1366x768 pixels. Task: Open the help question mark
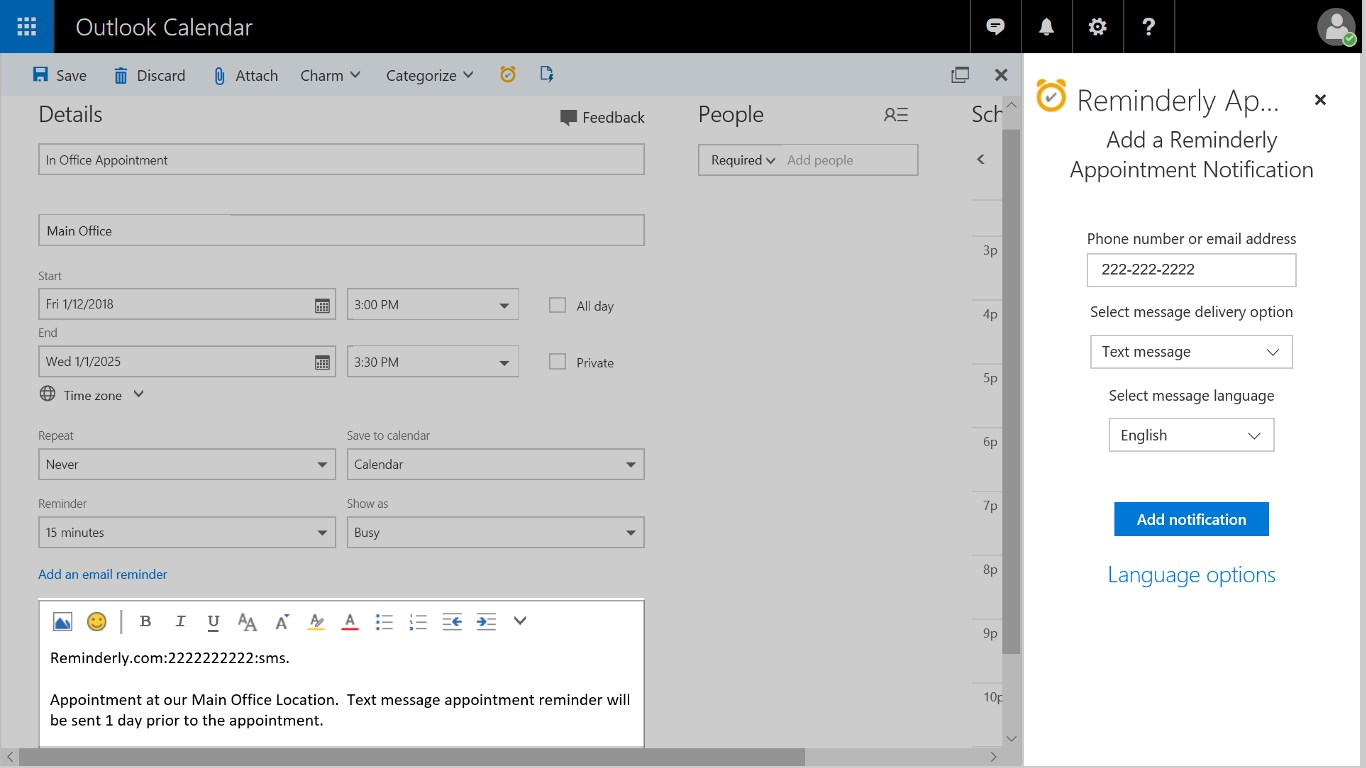coord(1149,27)
